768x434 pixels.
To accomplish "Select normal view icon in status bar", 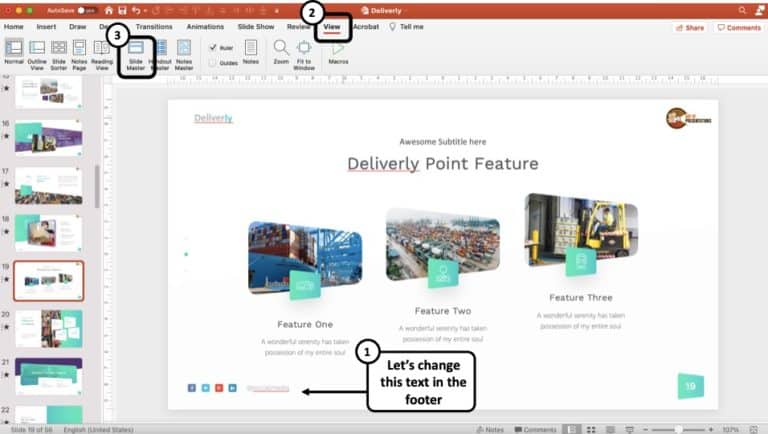I will [x=572, y=429].
